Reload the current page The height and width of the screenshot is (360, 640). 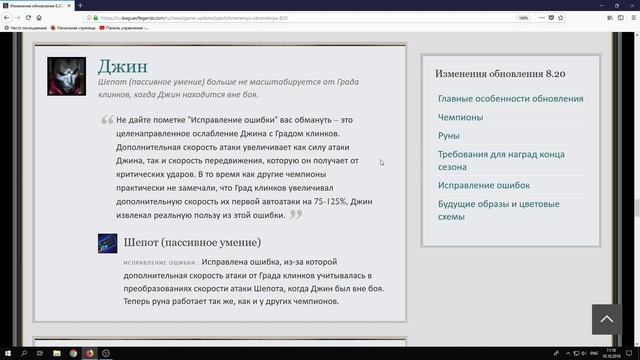coord(28,18)
